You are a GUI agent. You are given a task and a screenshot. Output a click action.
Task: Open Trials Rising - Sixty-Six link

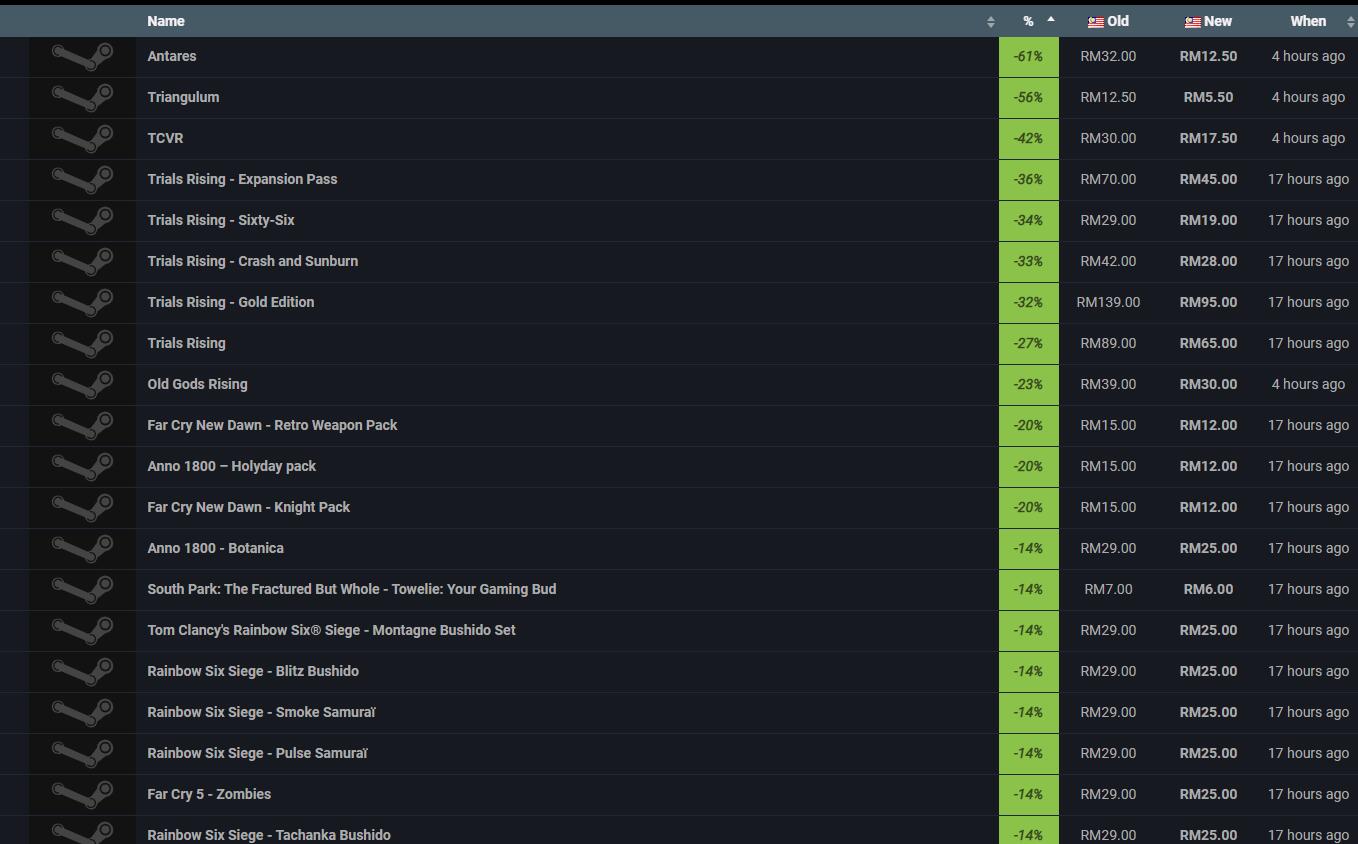click(x=221, y=220)
